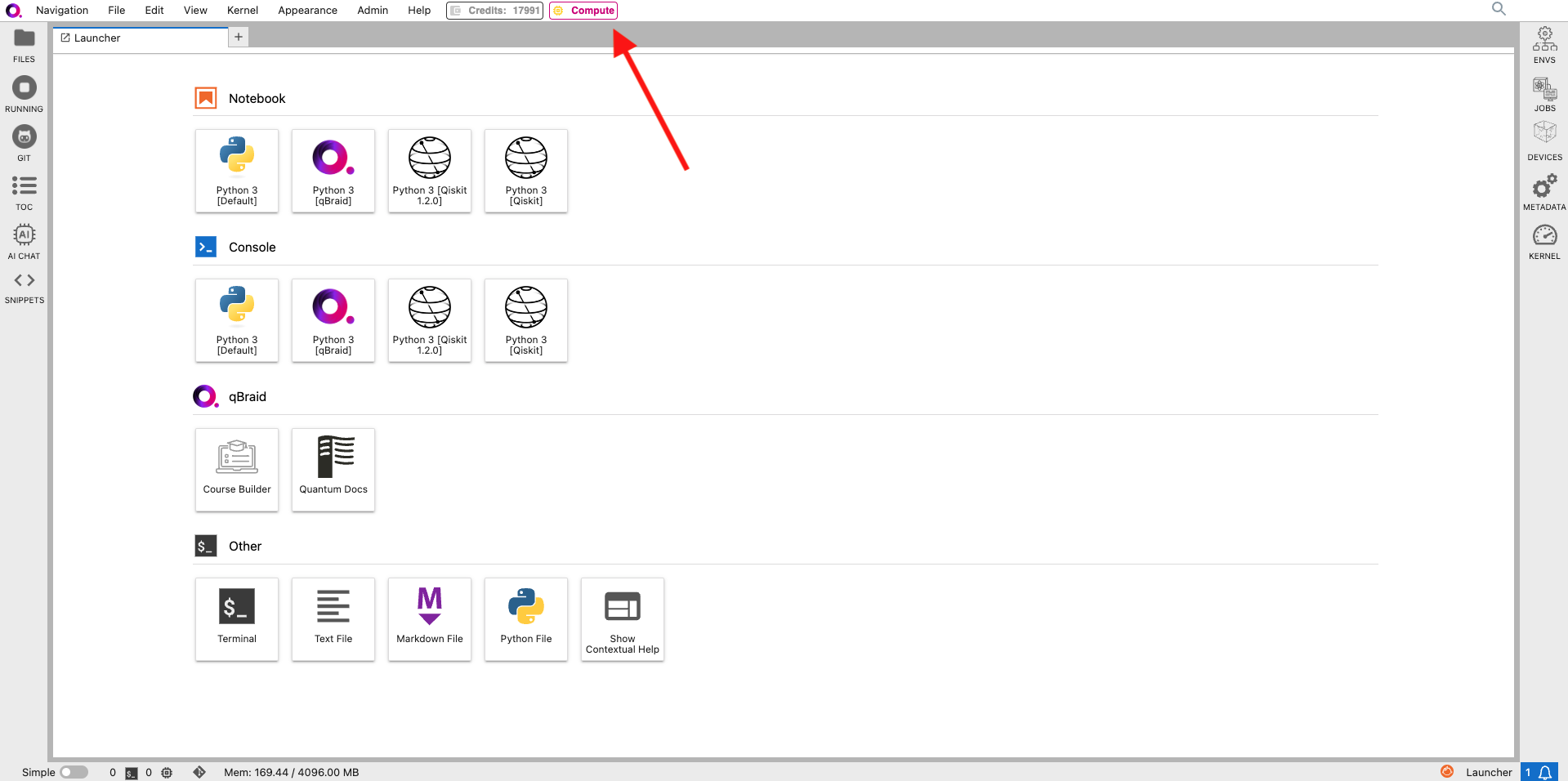
Task: Click the qBraid logo in menu bar
Action: [x=14, y=11]
